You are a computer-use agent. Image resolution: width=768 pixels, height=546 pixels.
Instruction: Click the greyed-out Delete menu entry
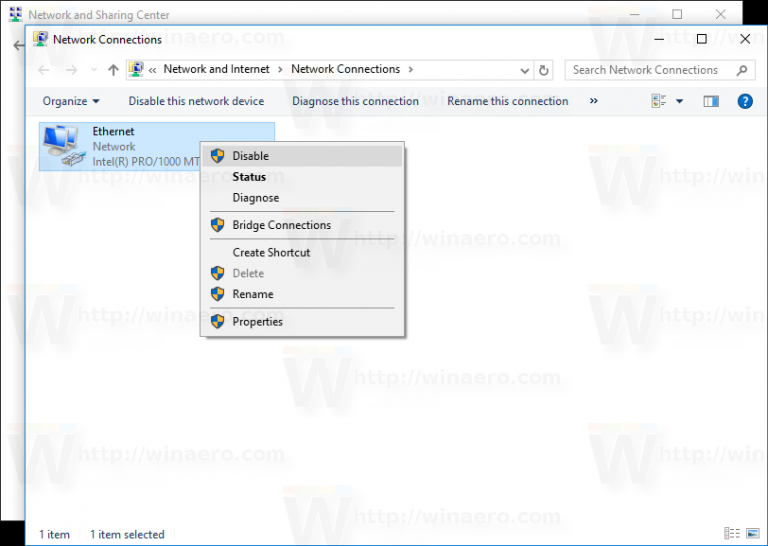(x=302, y=273)
